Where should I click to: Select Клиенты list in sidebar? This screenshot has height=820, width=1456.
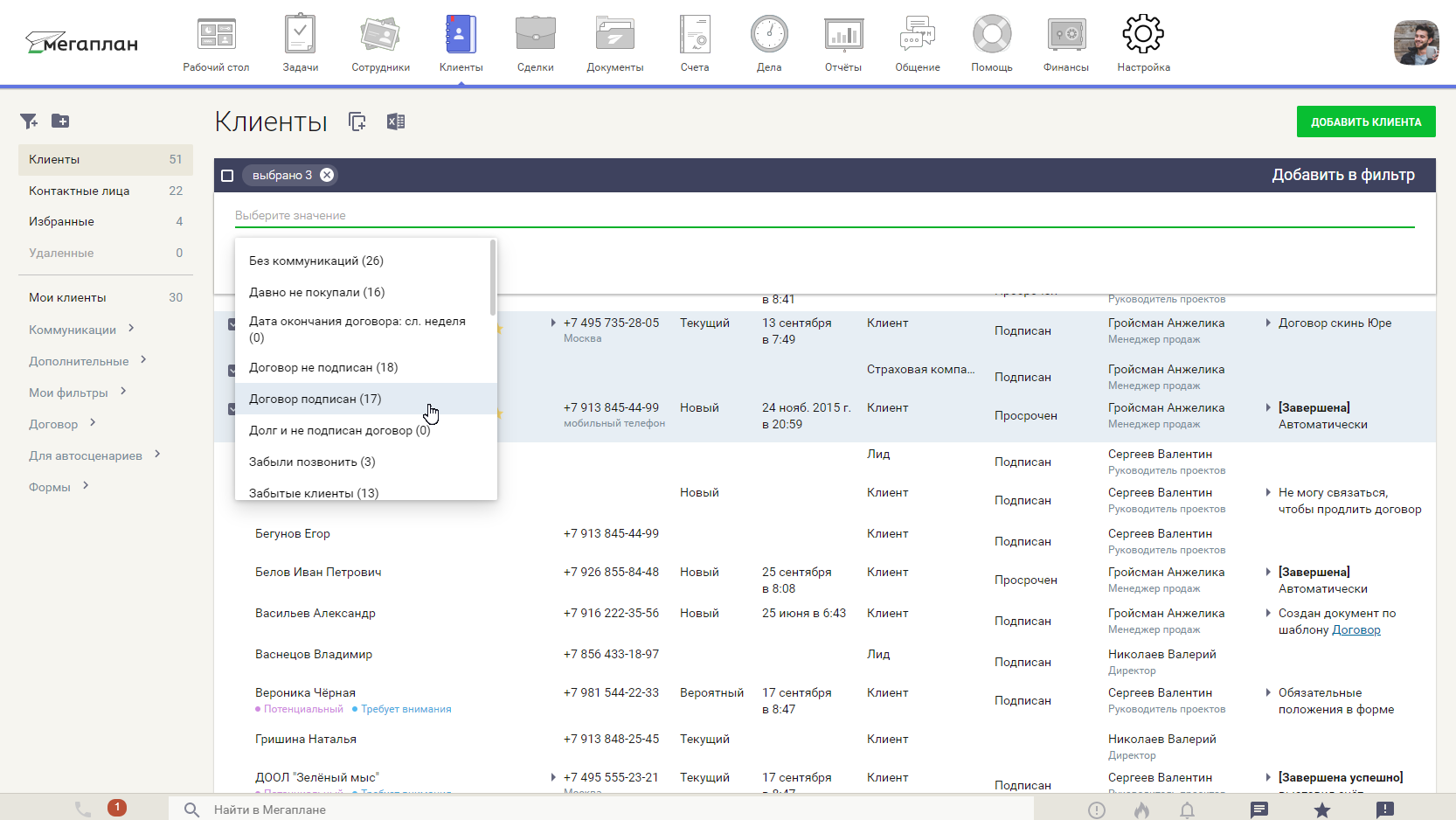(106, 159)
